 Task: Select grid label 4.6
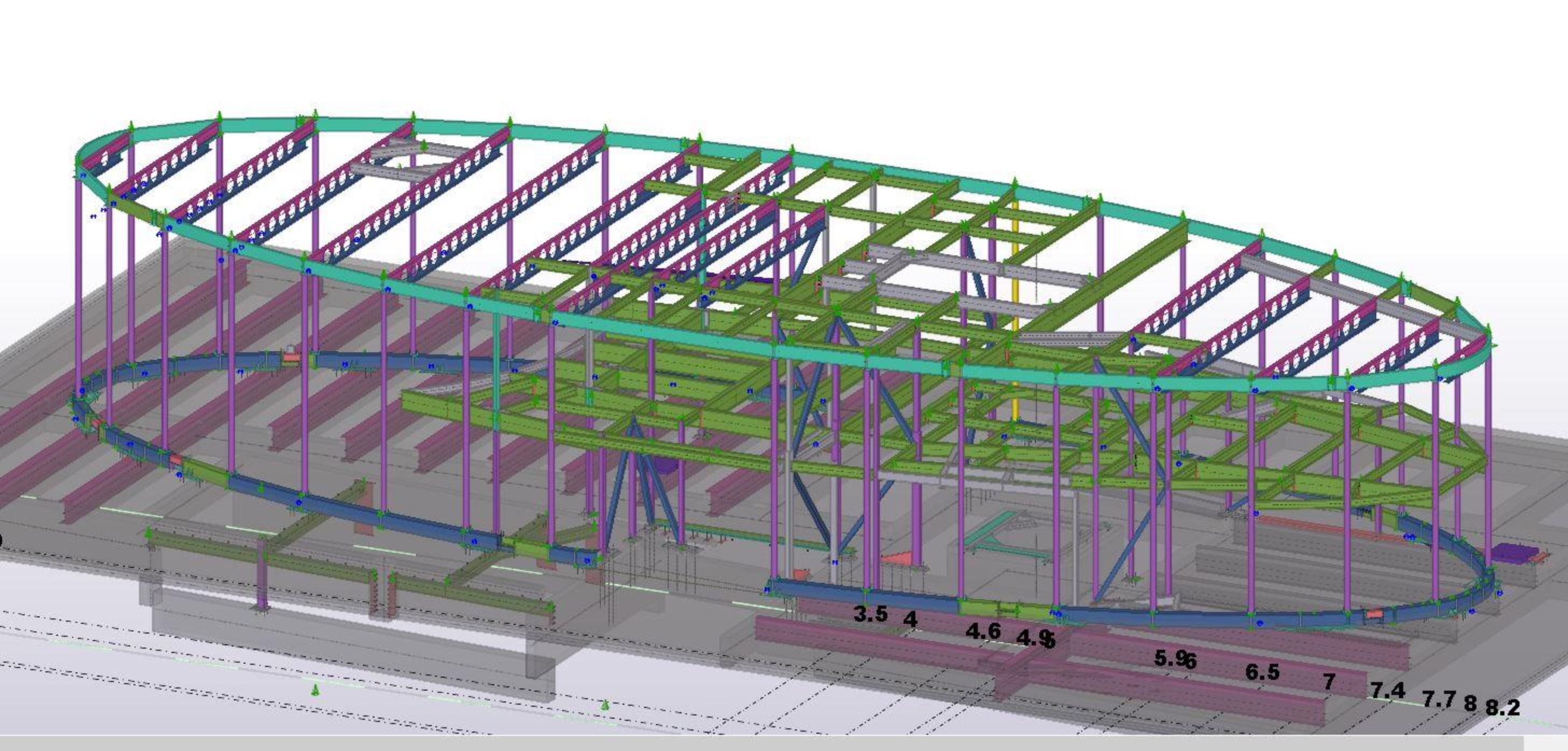coord(983,631)
